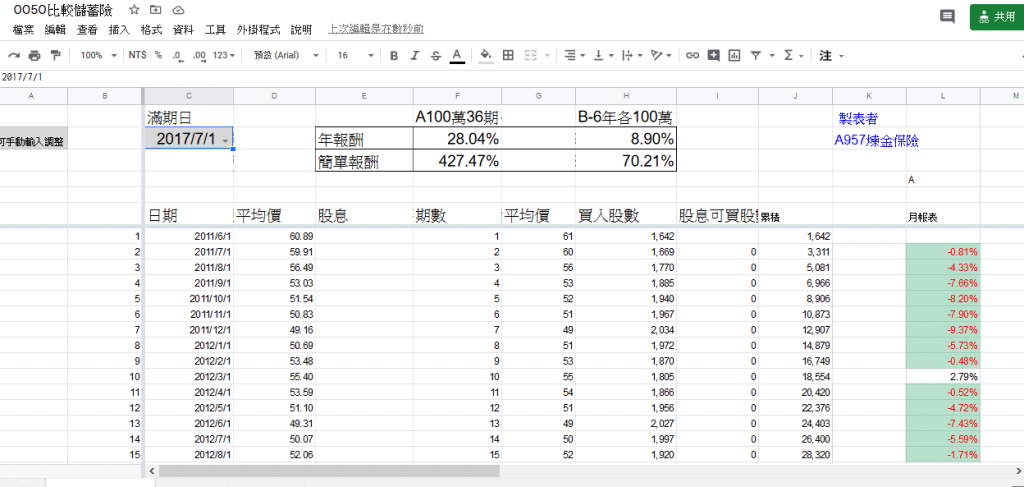Open text rotation dropdown
This screenshot has height=487, width=1024.
coord(662,55)
